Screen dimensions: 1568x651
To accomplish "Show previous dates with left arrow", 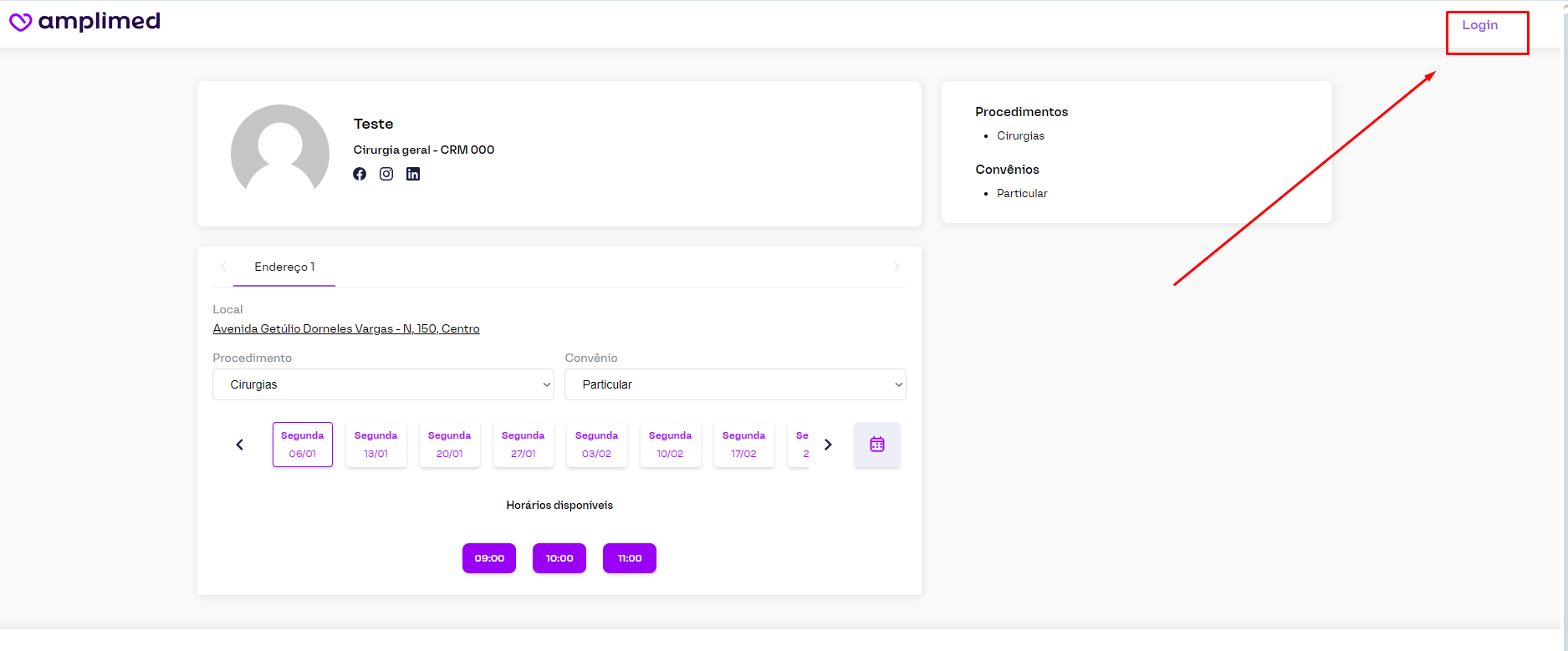I will [x=240, y=445].
